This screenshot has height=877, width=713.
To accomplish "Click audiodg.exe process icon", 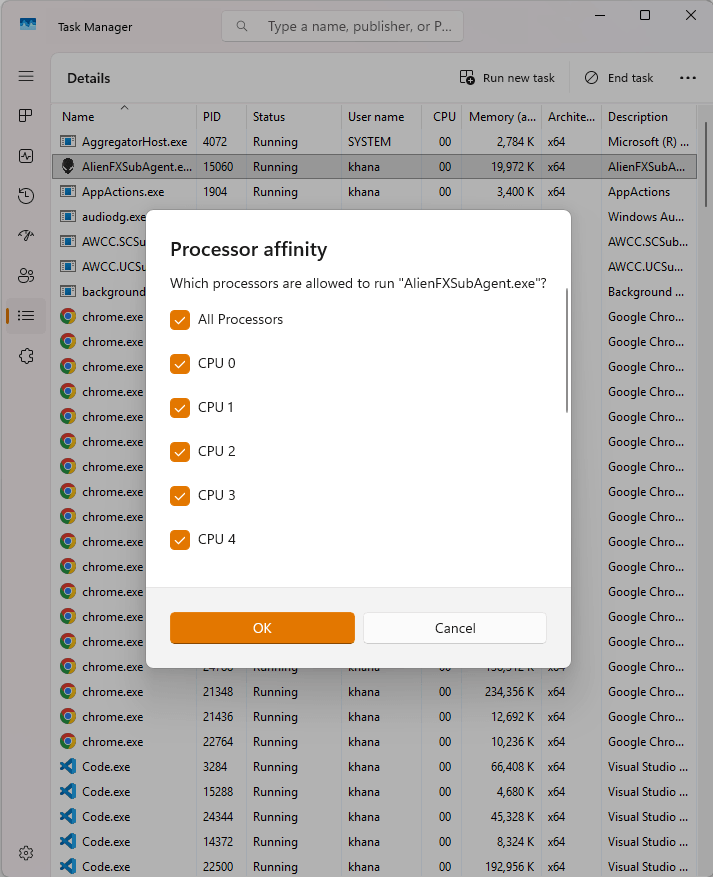I will (x=68, y=216).
